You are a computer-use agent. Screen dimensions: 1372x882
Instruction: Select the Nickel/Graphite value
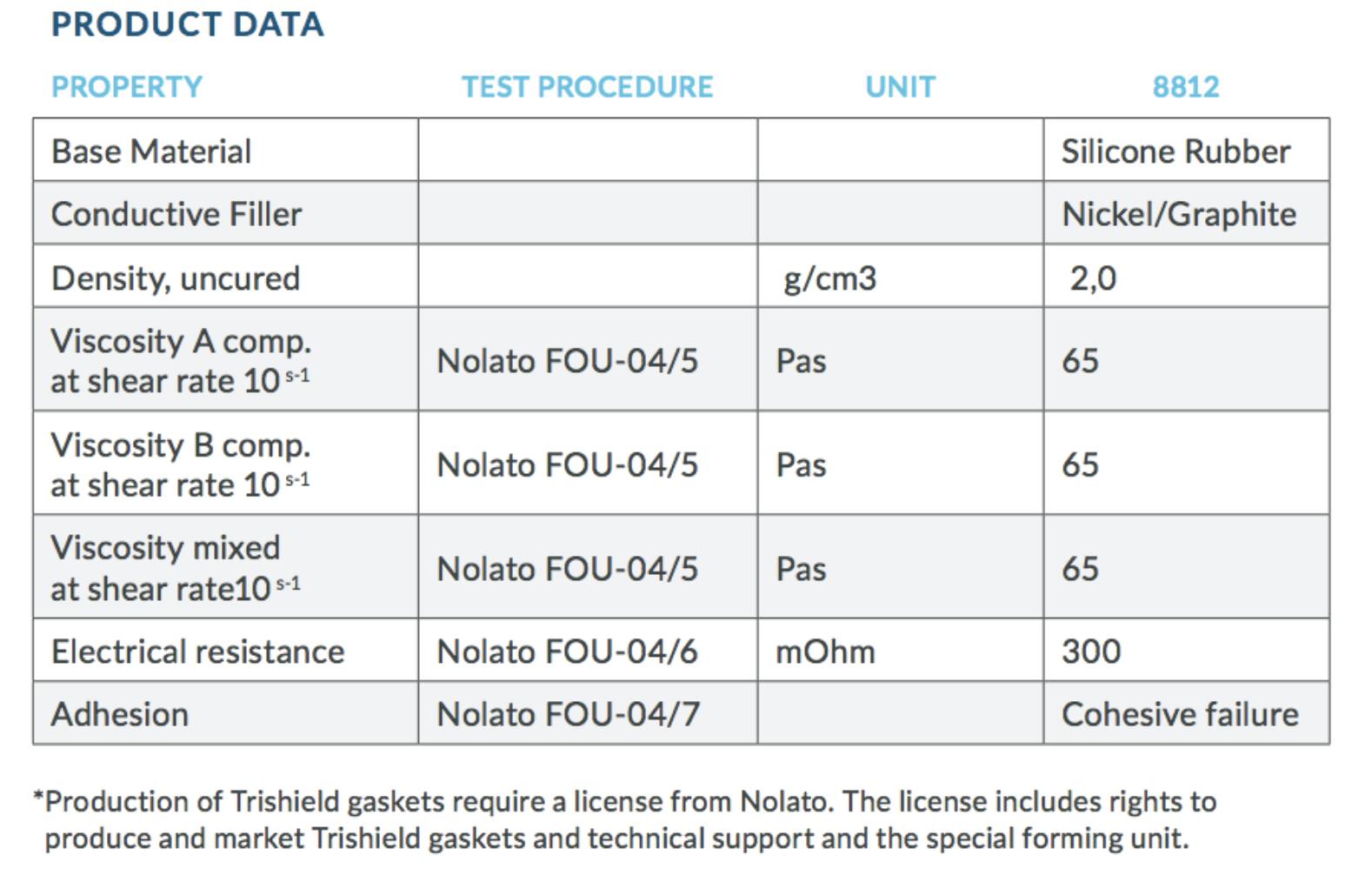1179,214
